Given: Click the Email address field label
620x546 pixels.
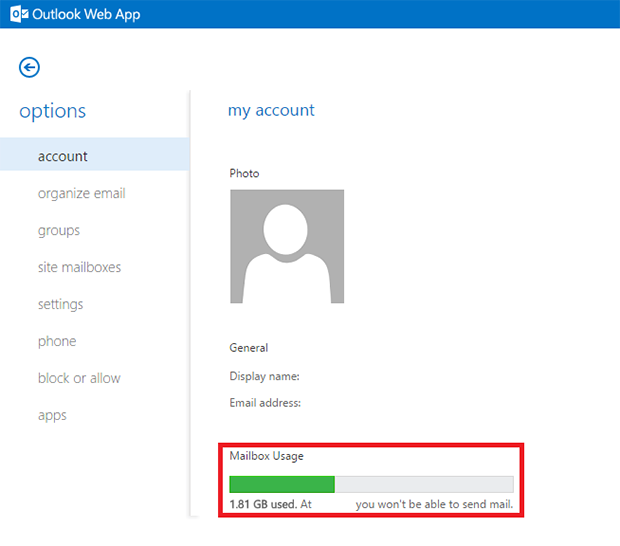Looking at the screenshot, I should (x=265, y=403).
